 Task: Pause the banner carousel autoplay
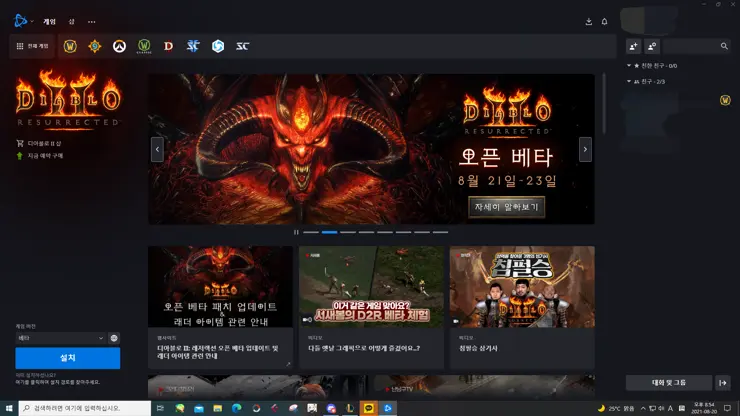[x=296, y=232]
